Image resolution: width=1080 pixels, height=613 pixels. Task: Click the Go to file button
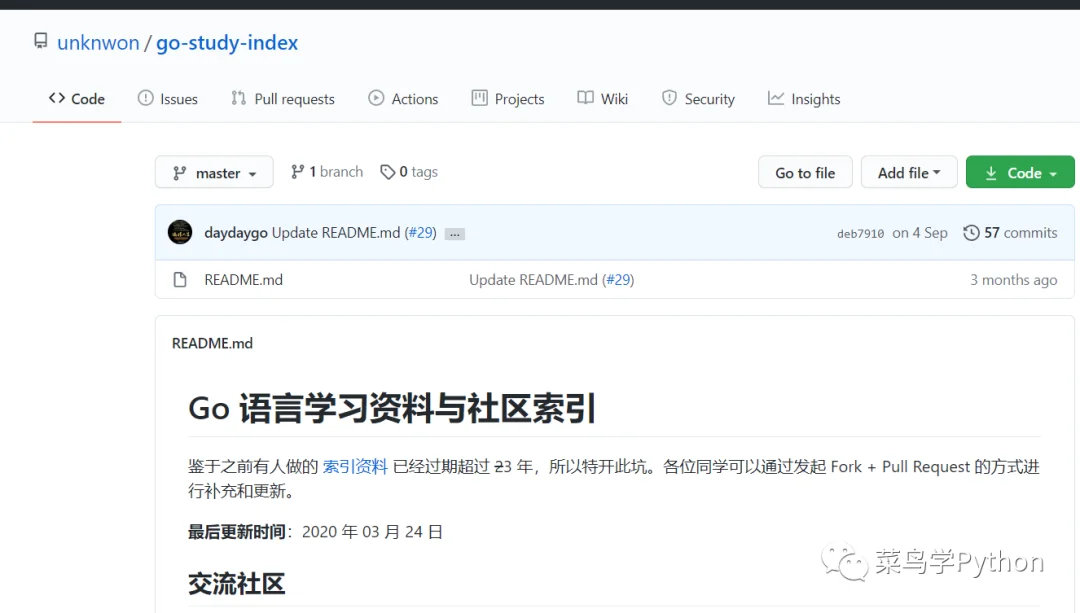(x=805, y=172)
